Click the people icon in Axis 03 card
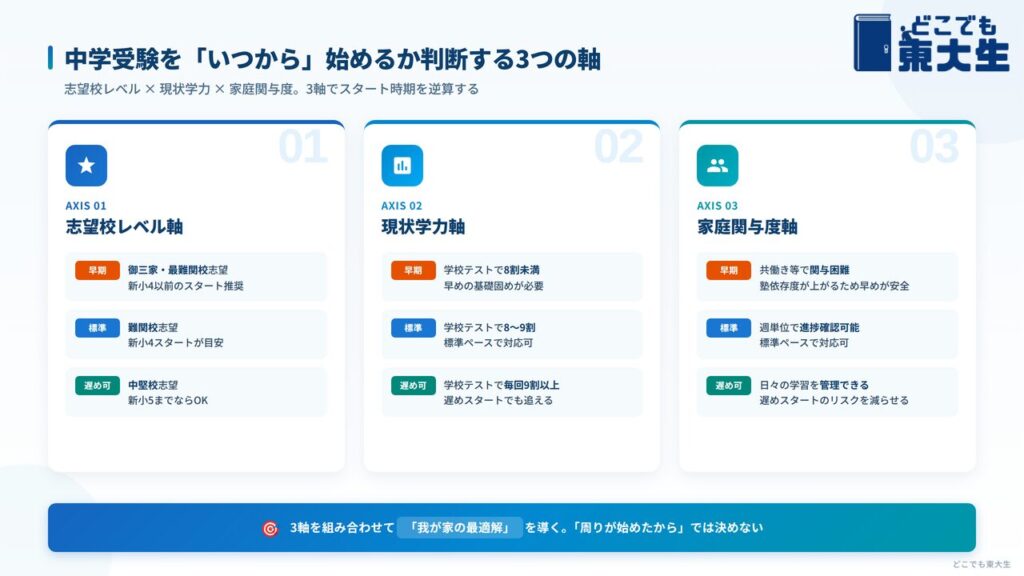 (718, 165)
